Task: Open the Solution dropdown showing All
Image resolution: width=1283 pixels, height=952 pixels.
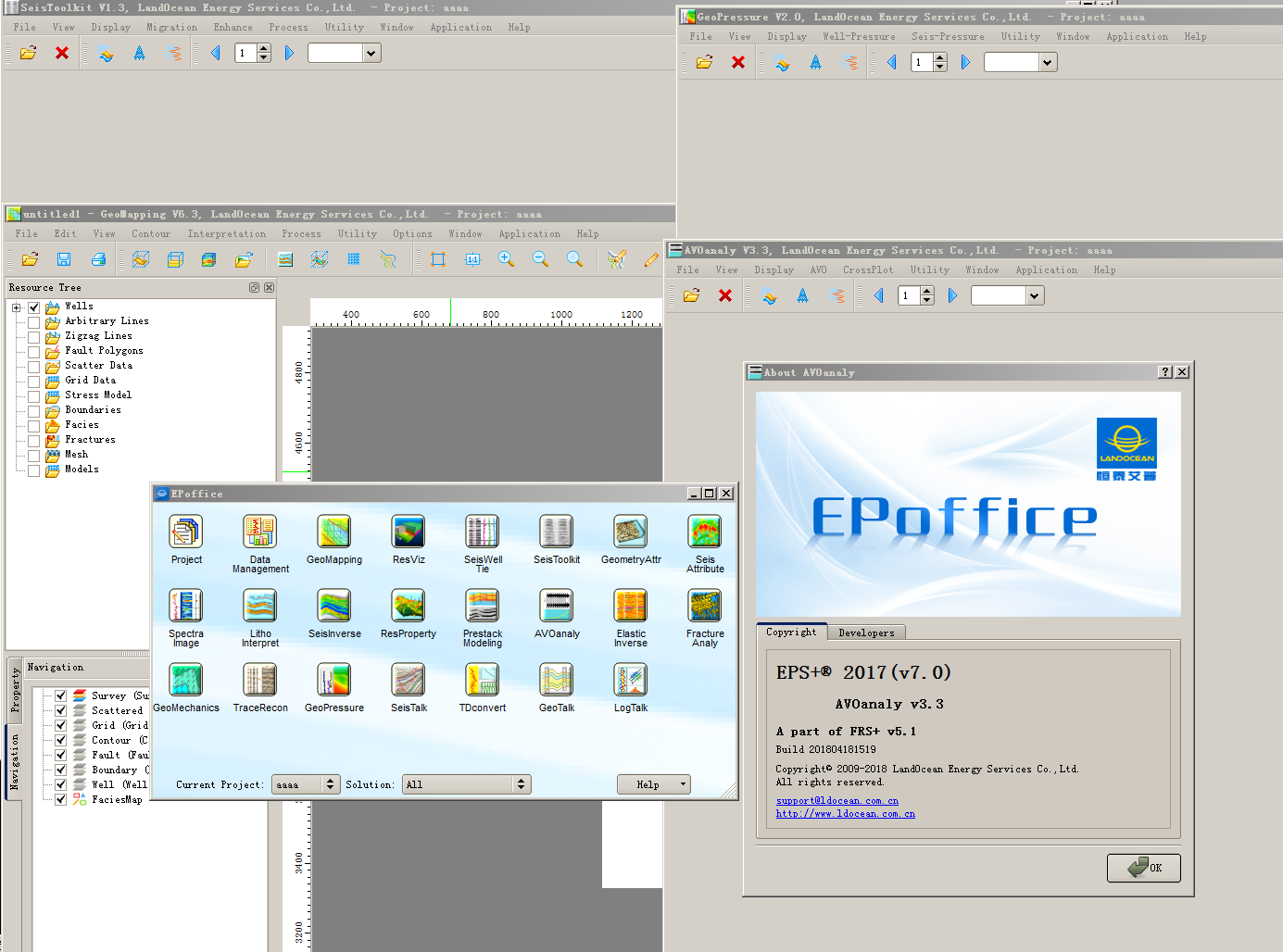Action: (466, 784)
